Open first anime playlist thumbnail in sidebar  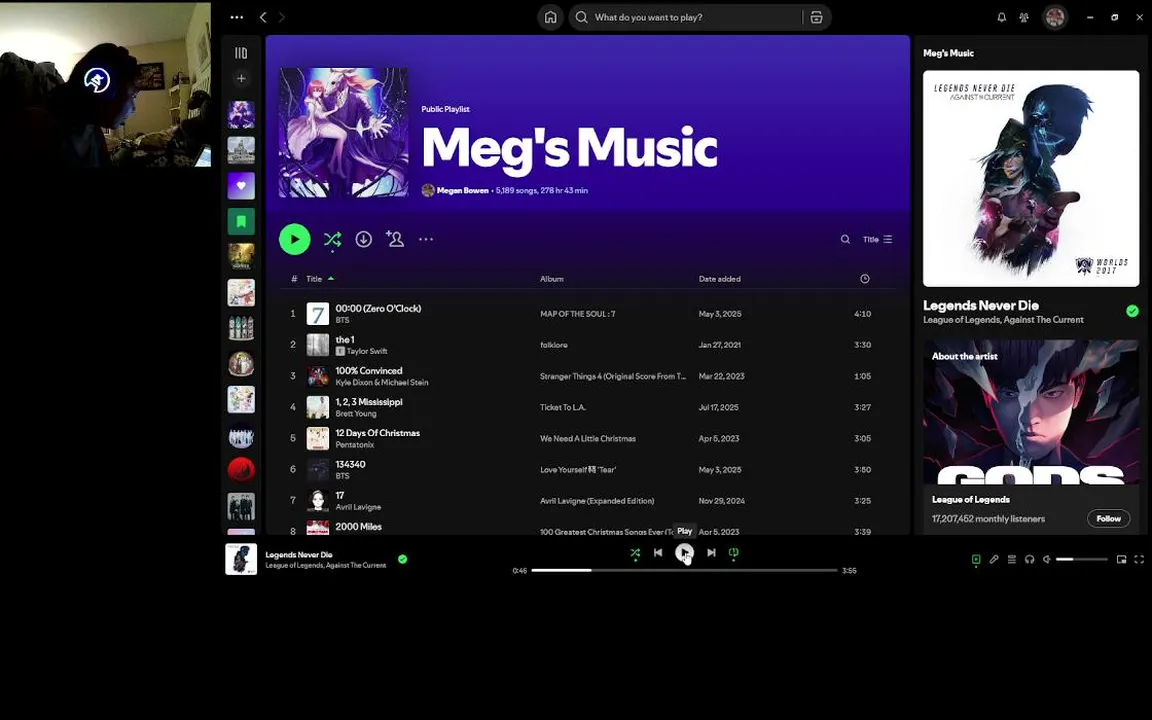coord(241,115)
